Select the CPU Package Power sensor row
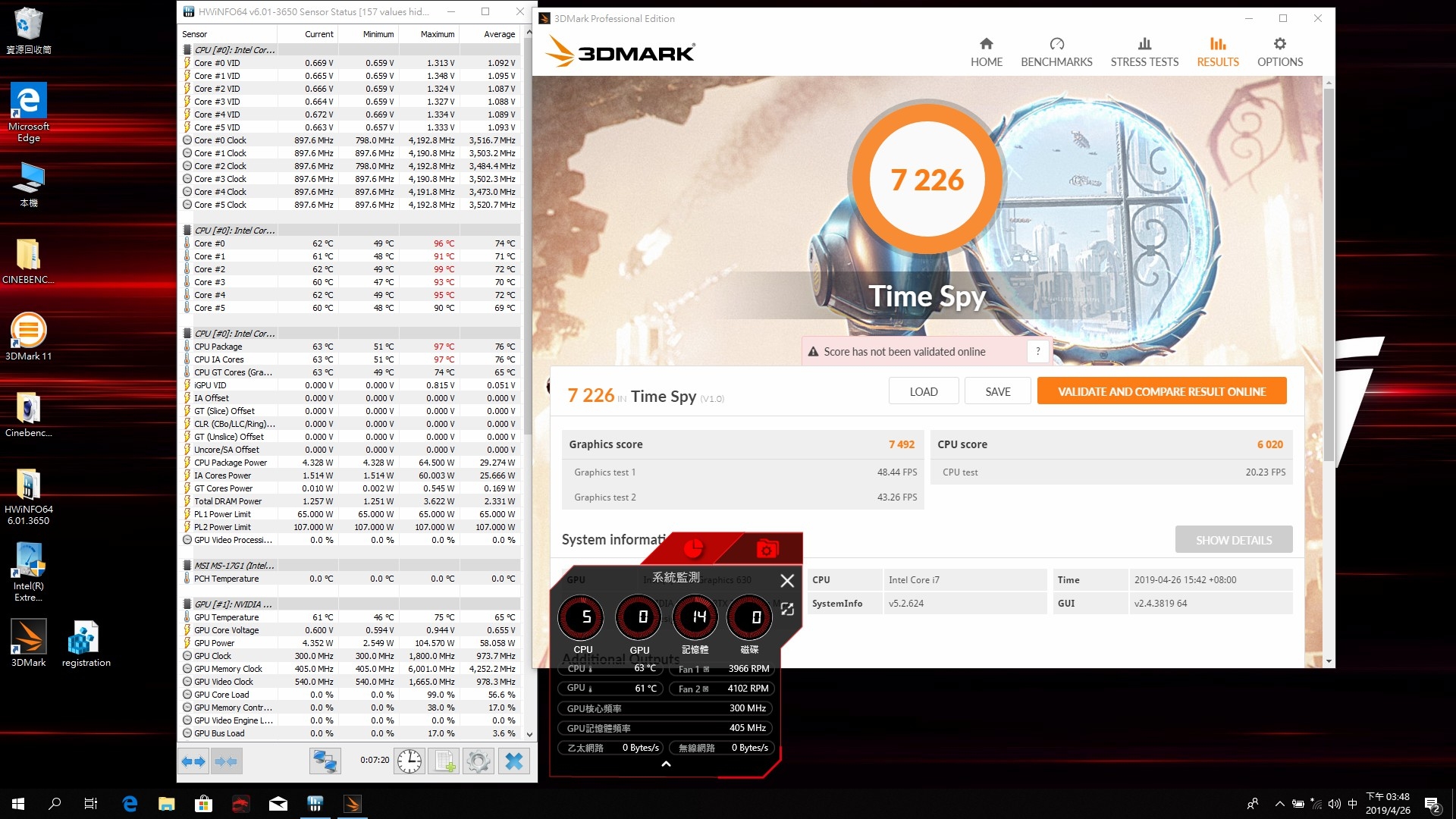Image resolution: width=1456 pixels, height=819 pixels. pos(350,463)
